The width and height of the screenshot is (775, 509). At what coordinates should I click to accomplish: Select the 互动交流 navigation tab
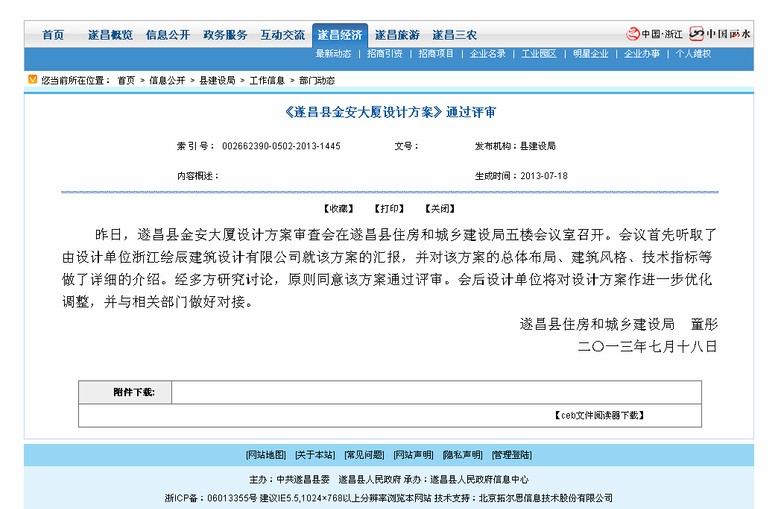[282, 35]
